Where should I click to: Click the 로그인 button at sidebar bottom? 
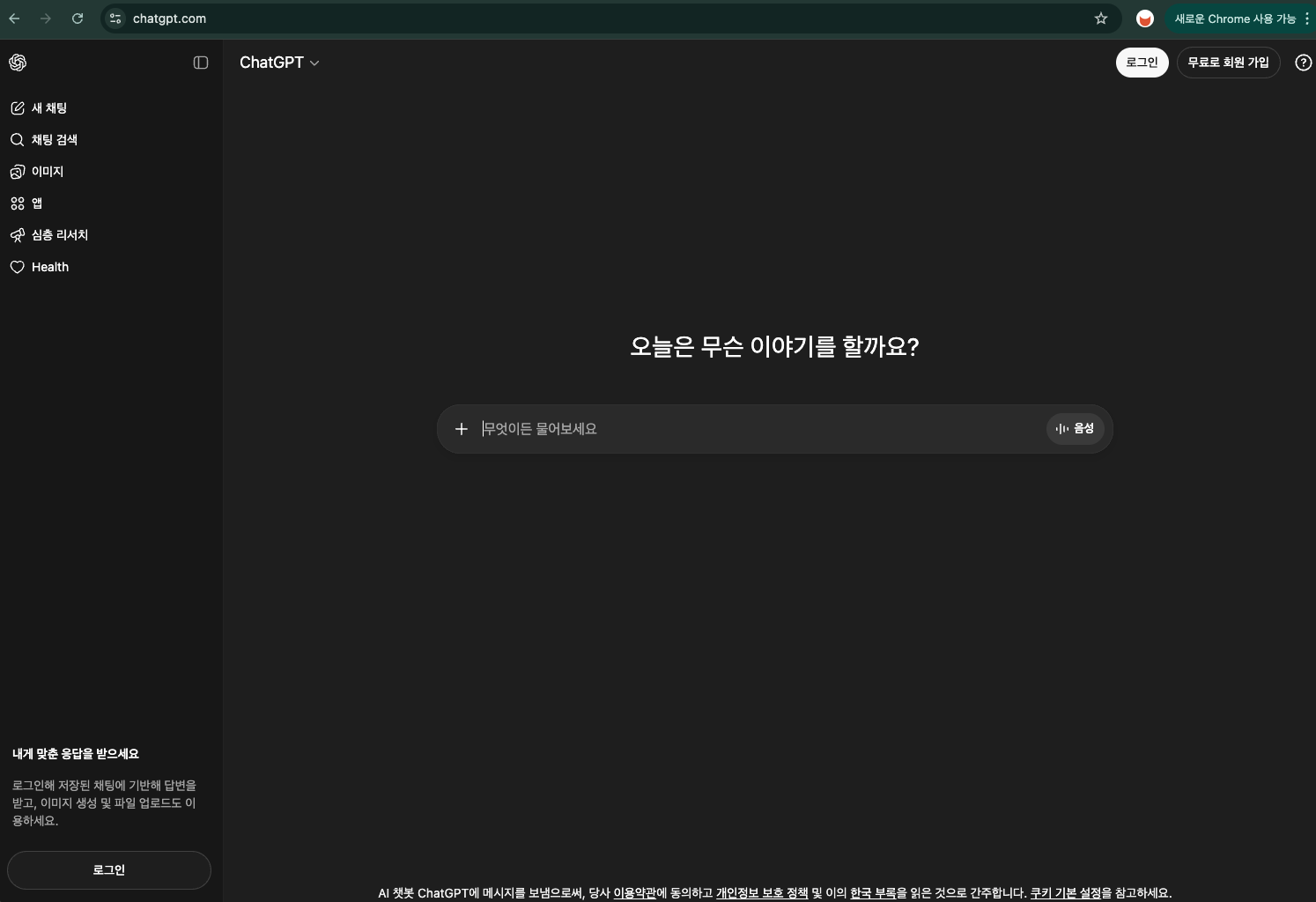click(x=109, y=870)
